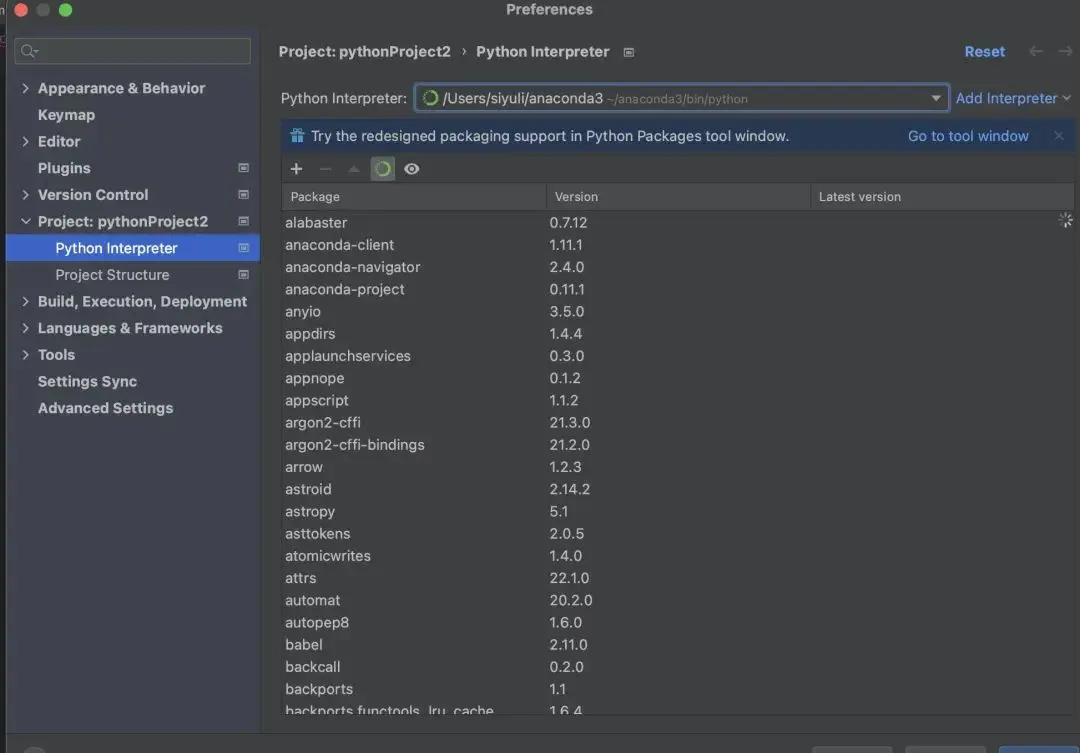1080x753 pixels.
Task: Dismiss the redesigned packaging notification banner
Action: click(x=1059, y=136)
